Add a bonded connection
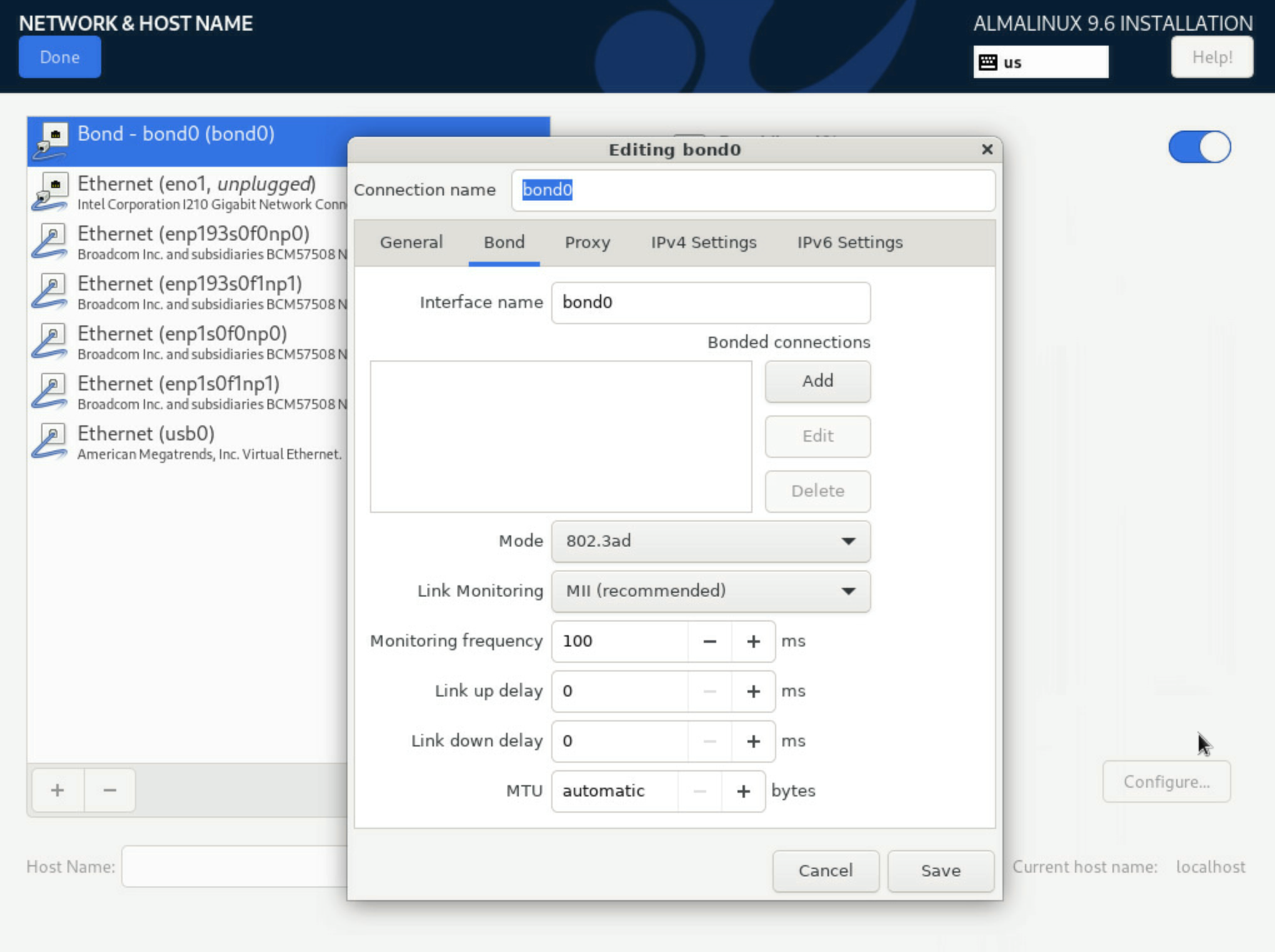Screen dimensions: 1275x952 point(817,381)
